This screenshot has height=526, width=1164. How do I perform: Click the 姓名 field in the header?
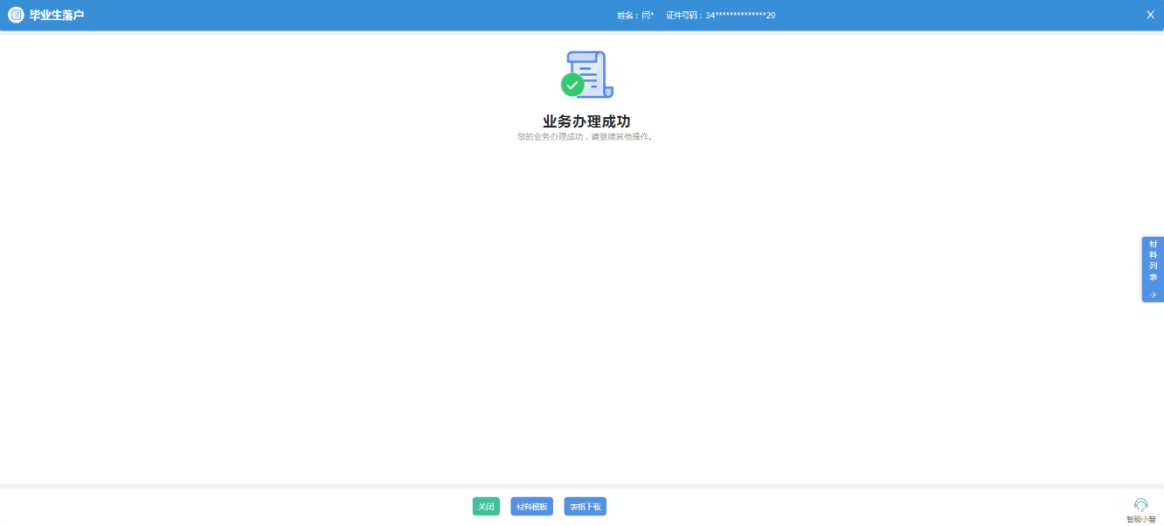[635, 16]
